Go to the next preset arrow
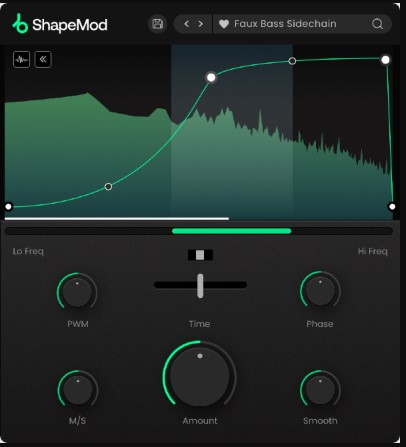 click(x=201, y=24)
